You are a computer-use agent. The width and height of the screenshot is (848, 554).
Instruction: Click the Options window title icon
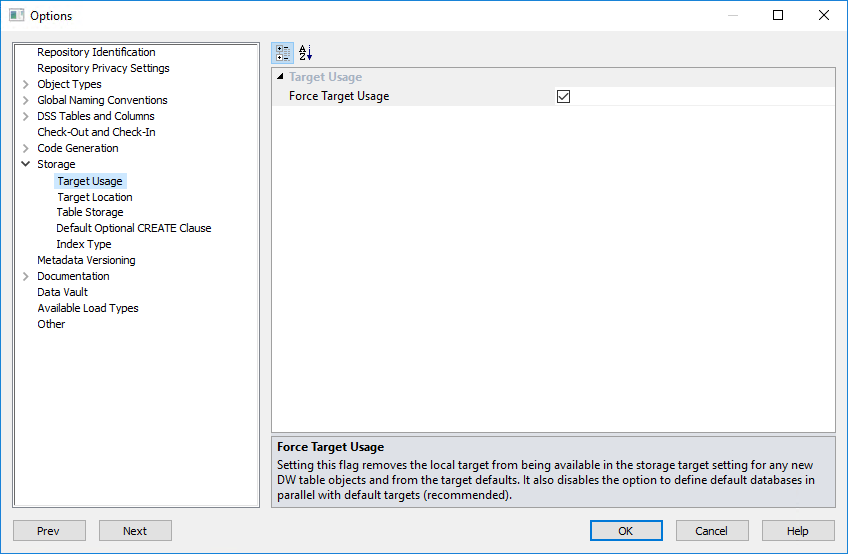coord(16,15)
